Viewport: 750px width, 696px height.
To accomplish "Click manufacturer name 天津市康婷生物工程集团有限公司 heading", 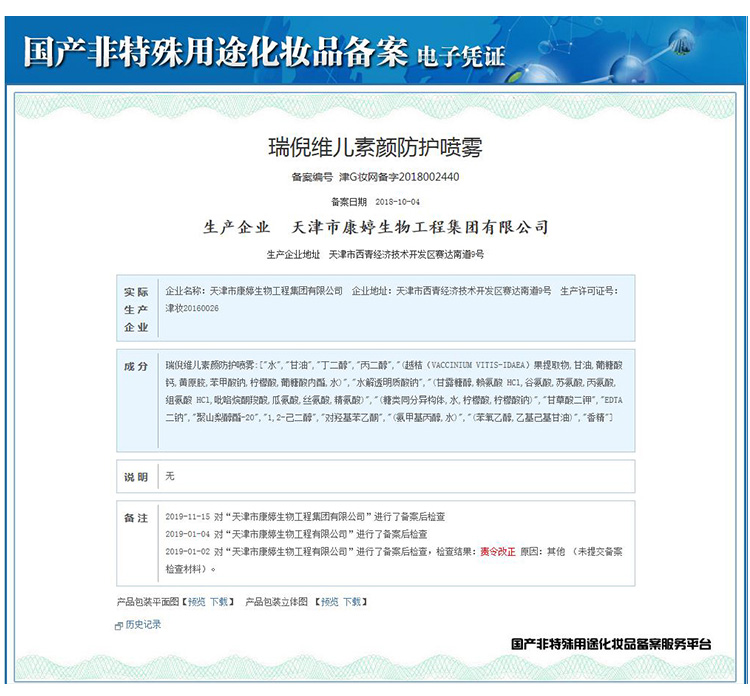I will (x=420, y=227).
